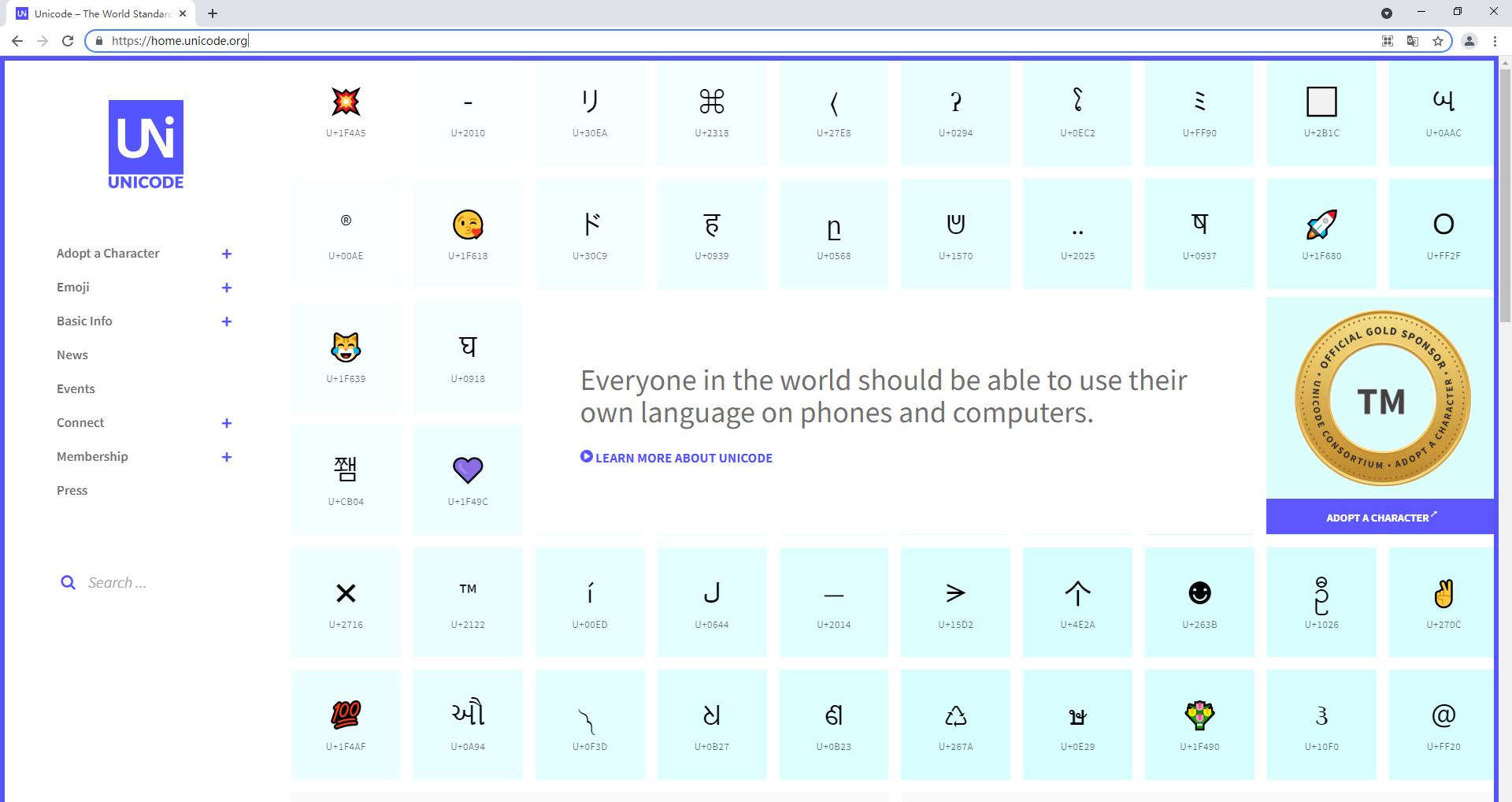
Task: Click the Devanagari tile U+0939
Action: tap(712, 234)
